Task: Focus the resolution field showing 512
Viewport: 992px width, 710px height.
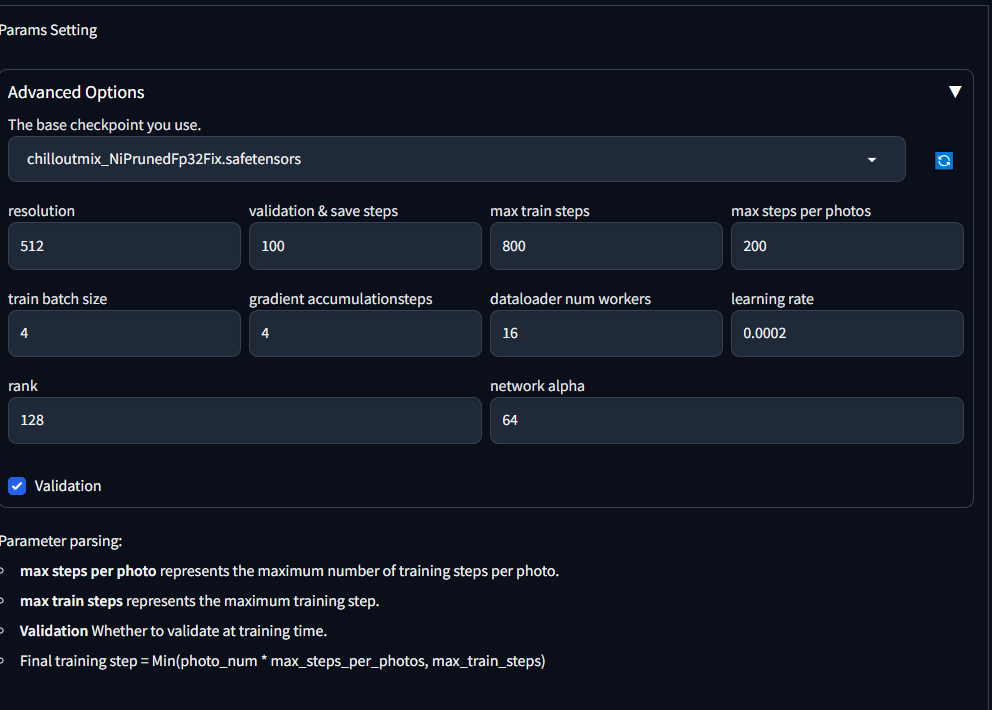Action: coord(124,246)
